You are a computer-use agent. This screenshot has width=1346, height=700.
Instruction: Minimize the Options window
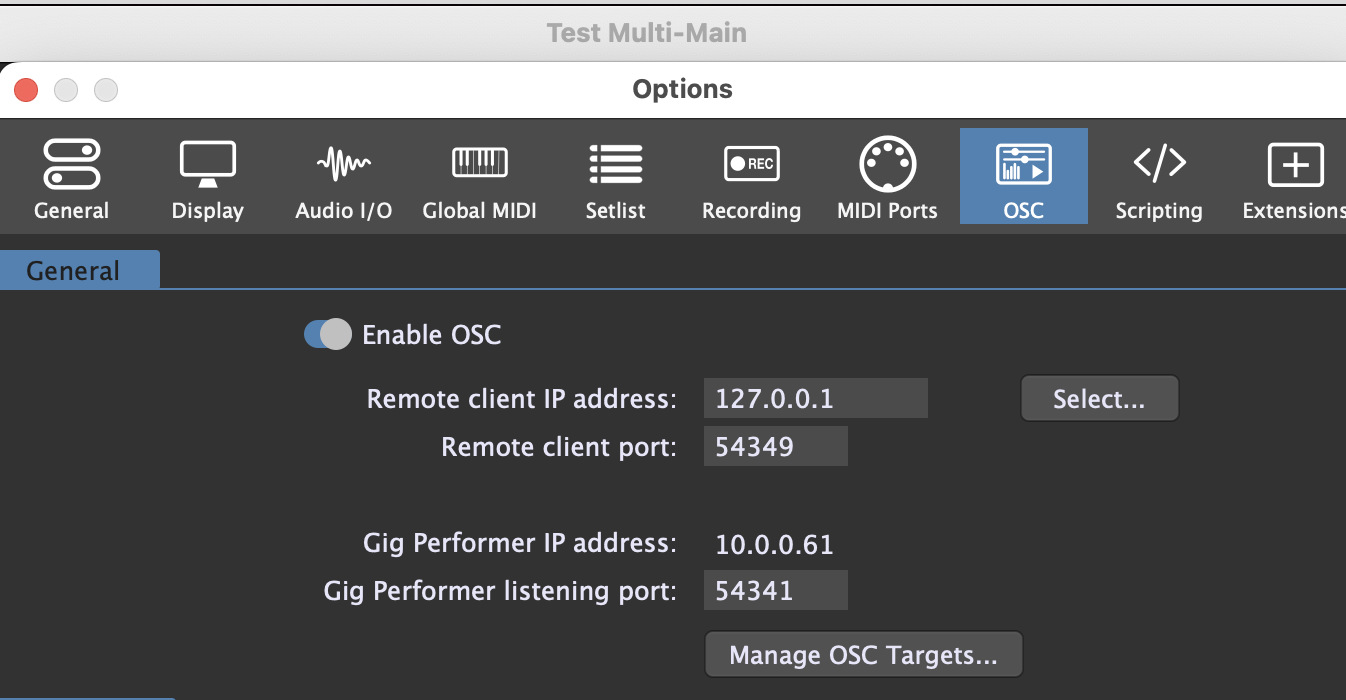(x=66, y=90)
